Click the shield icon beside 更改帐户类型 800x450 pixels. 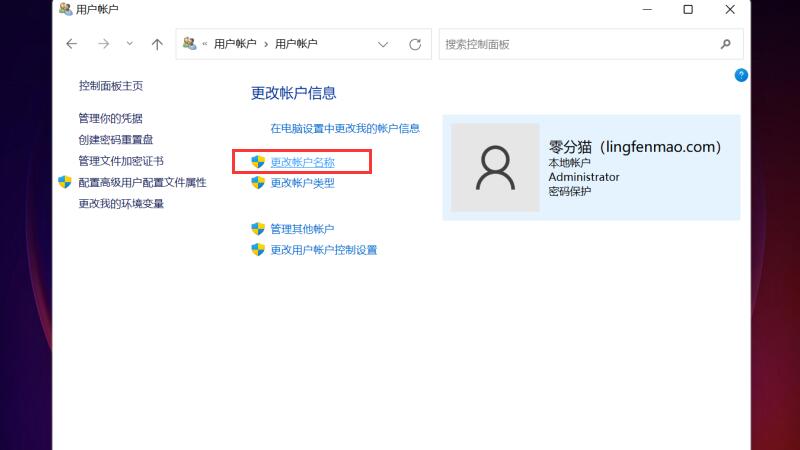[258, 183]
